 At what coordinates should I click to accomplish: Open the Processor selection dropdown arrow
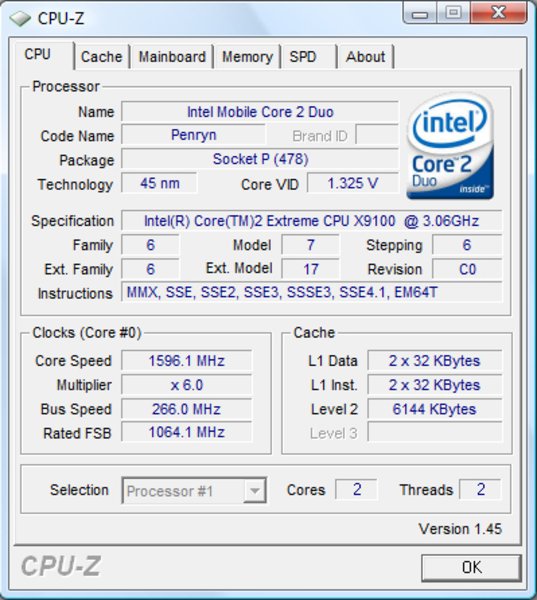tap(255, 490)
